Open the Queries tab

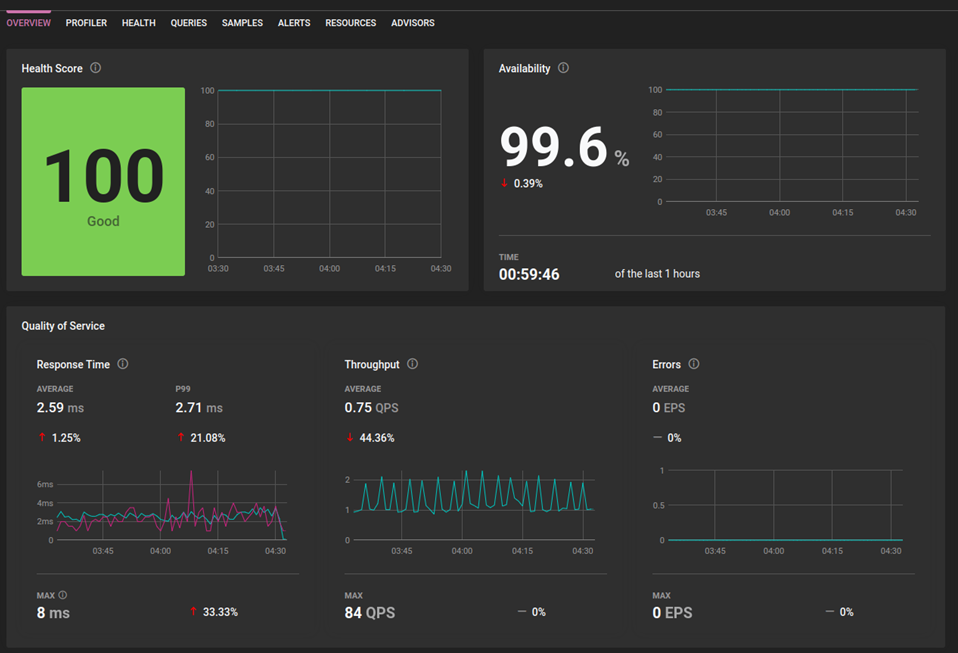pyautogui.click(x=189, y=23)
